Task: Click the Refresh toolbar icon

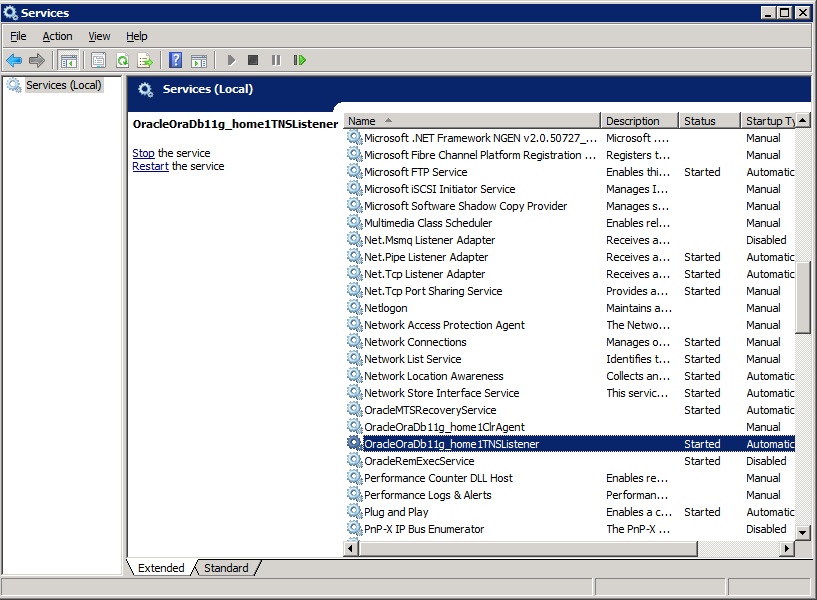Action: [122, 60]
